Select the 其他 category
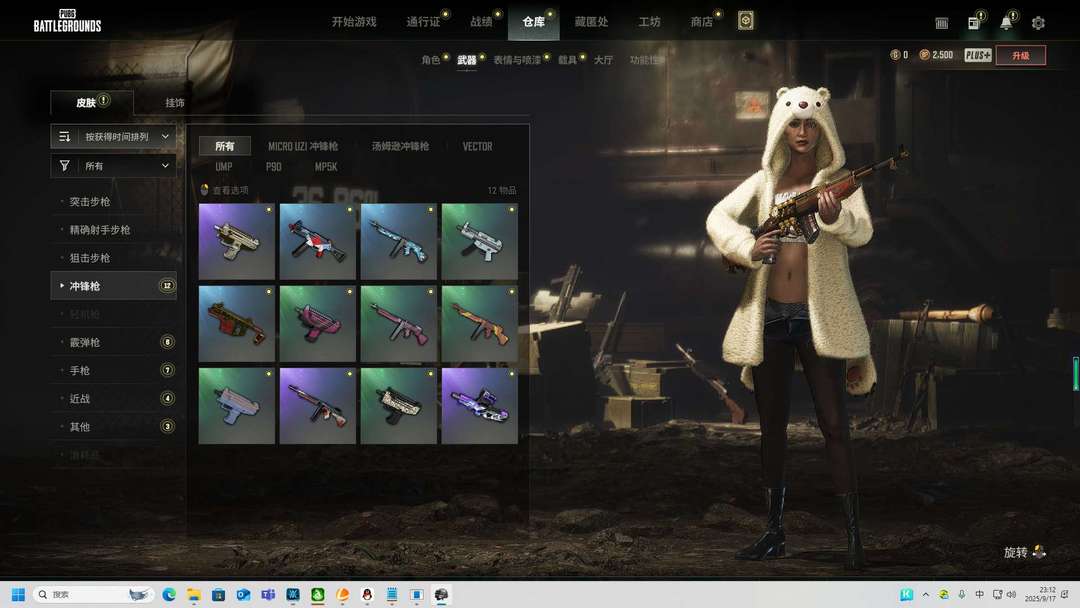This screenshot has height=608, width=1080. pos(114,427)
